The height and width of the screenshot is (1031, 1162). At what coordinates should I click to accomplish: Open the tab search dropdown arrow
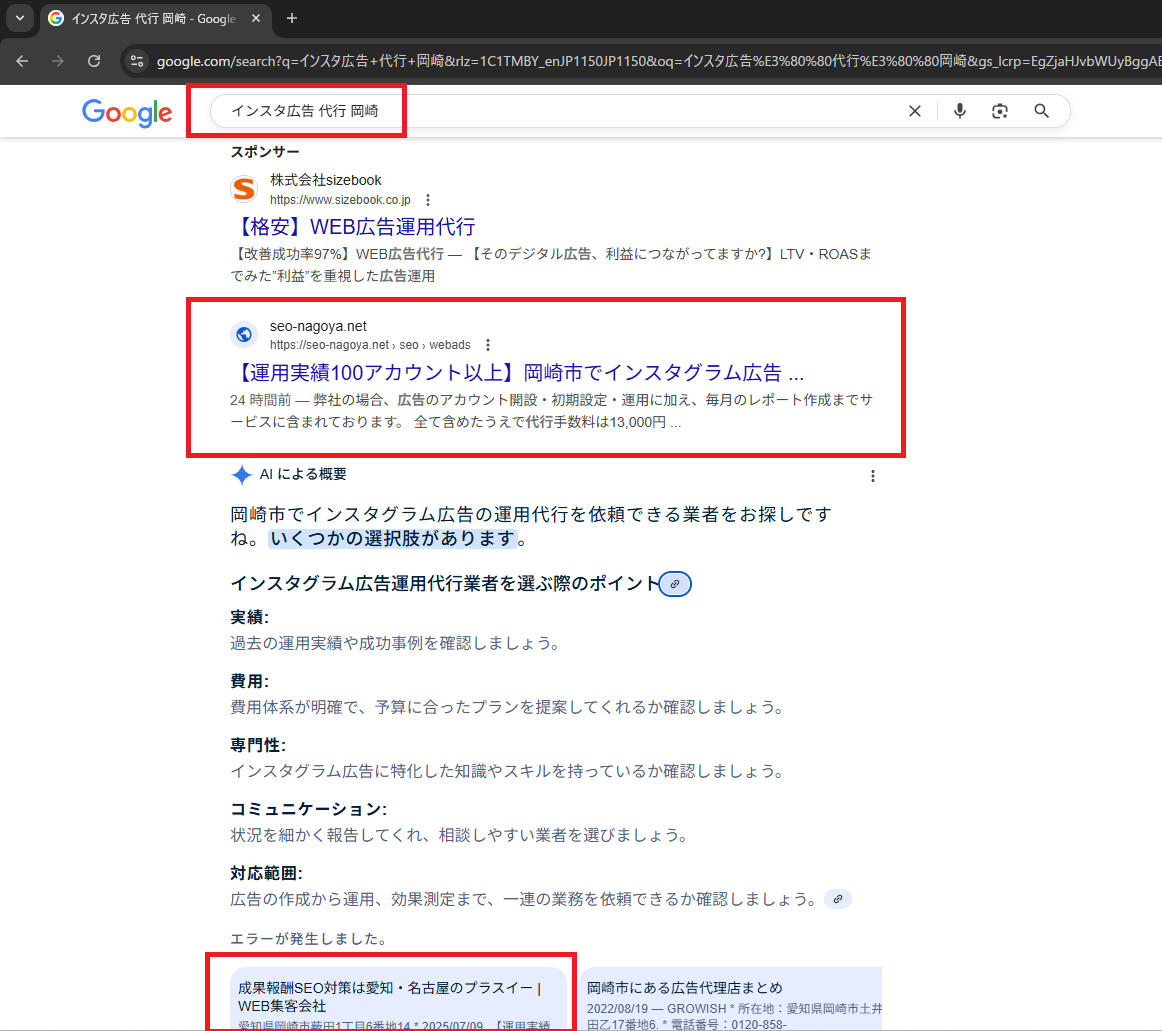20,18
